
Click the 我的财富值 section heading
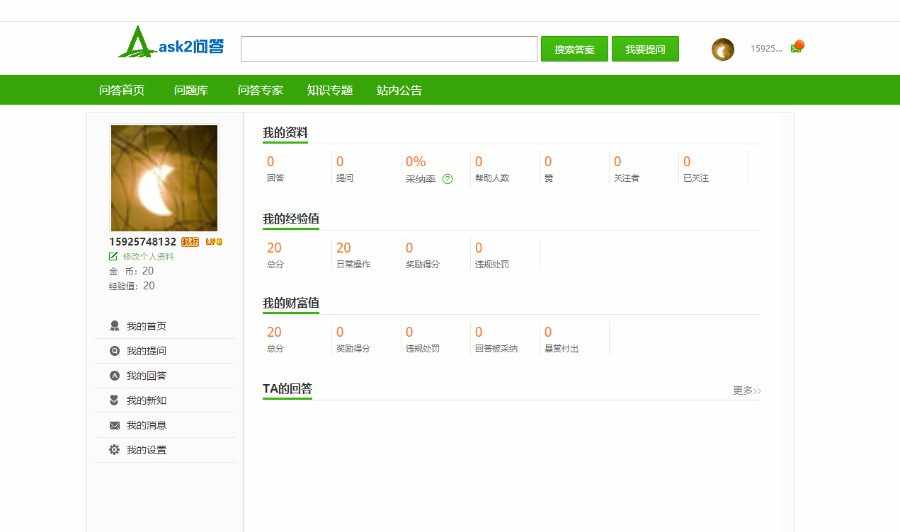291,303
